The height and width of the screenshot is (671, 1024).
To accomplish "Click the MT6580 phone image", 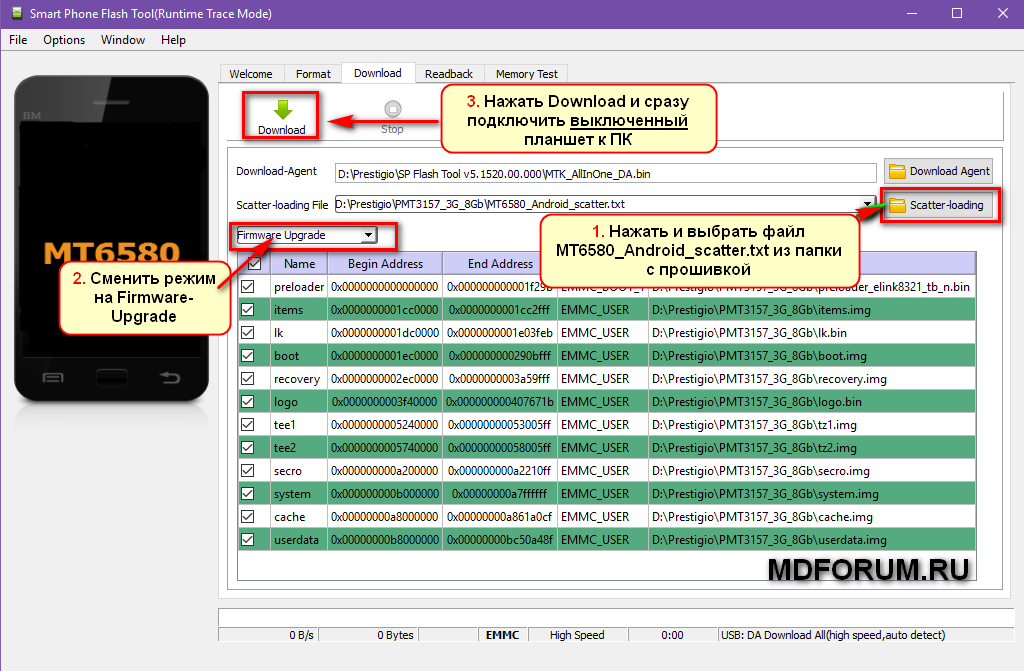I will (112, 238).
